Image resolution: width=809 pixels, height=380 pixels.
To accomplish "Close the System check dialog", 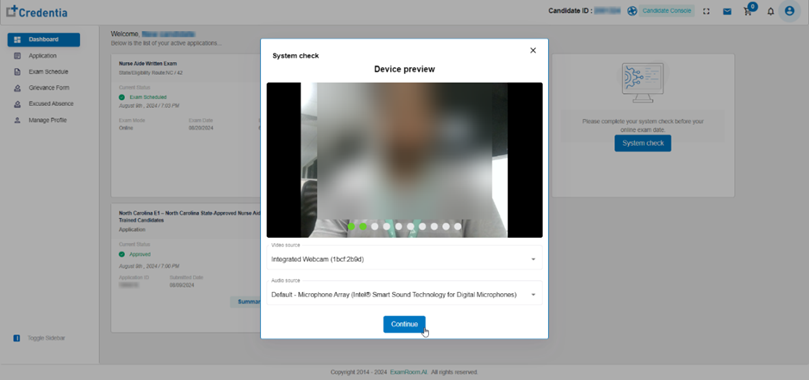I will (x=533, y=51).
